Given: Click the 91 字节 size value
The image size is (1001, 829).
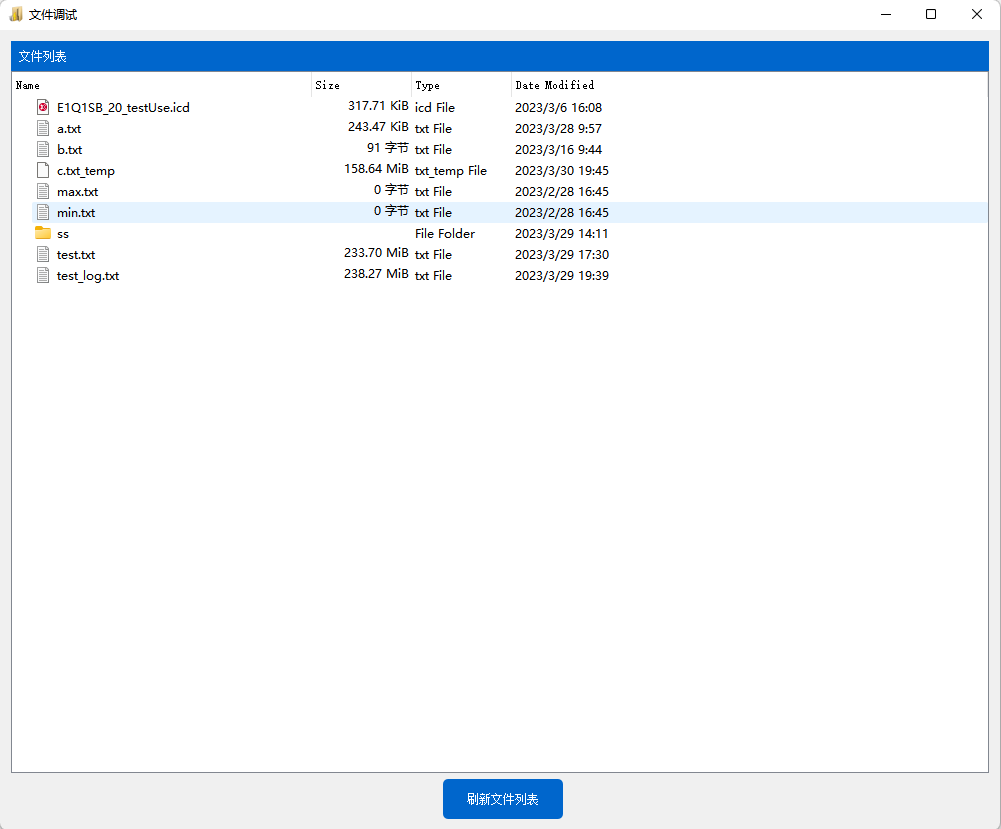Looking at the screenshot, I should coord(388,148).
